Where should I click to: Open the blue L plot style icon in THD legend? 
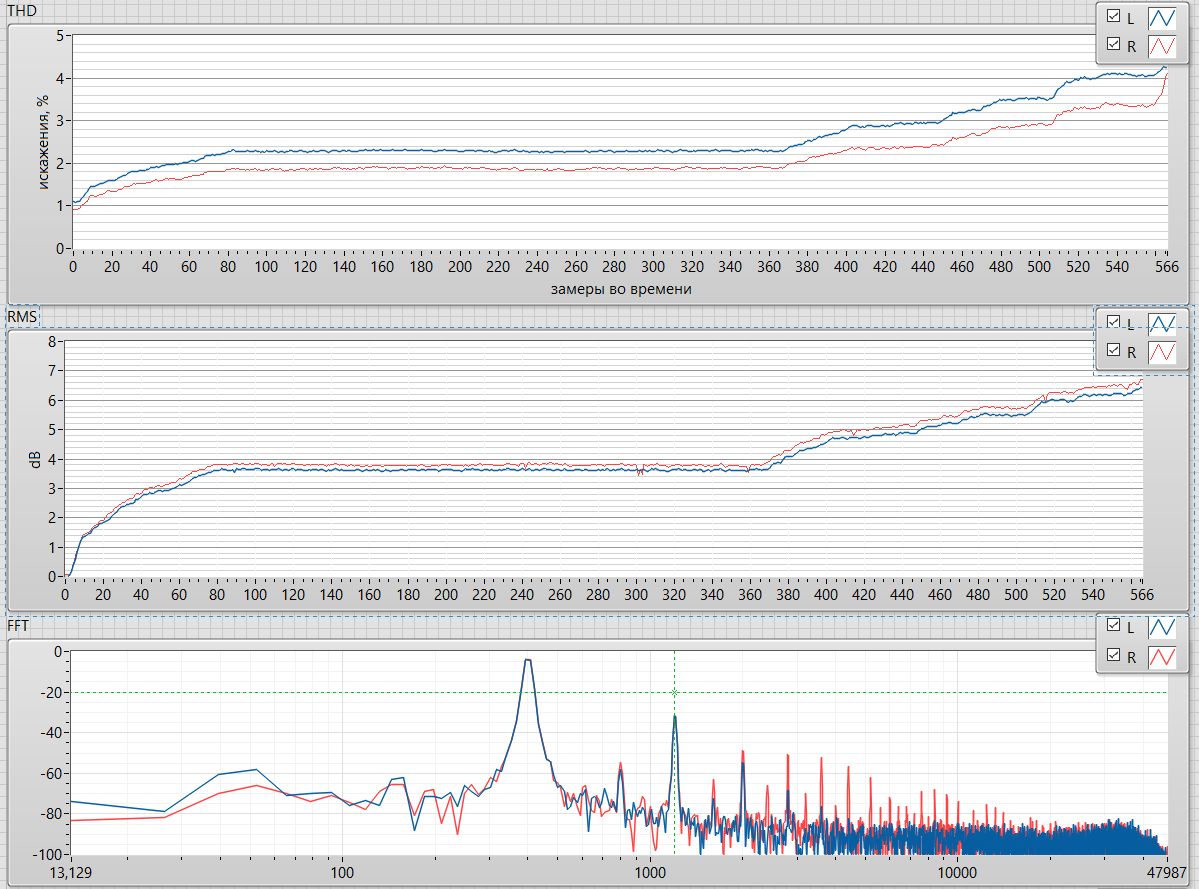1162,18
